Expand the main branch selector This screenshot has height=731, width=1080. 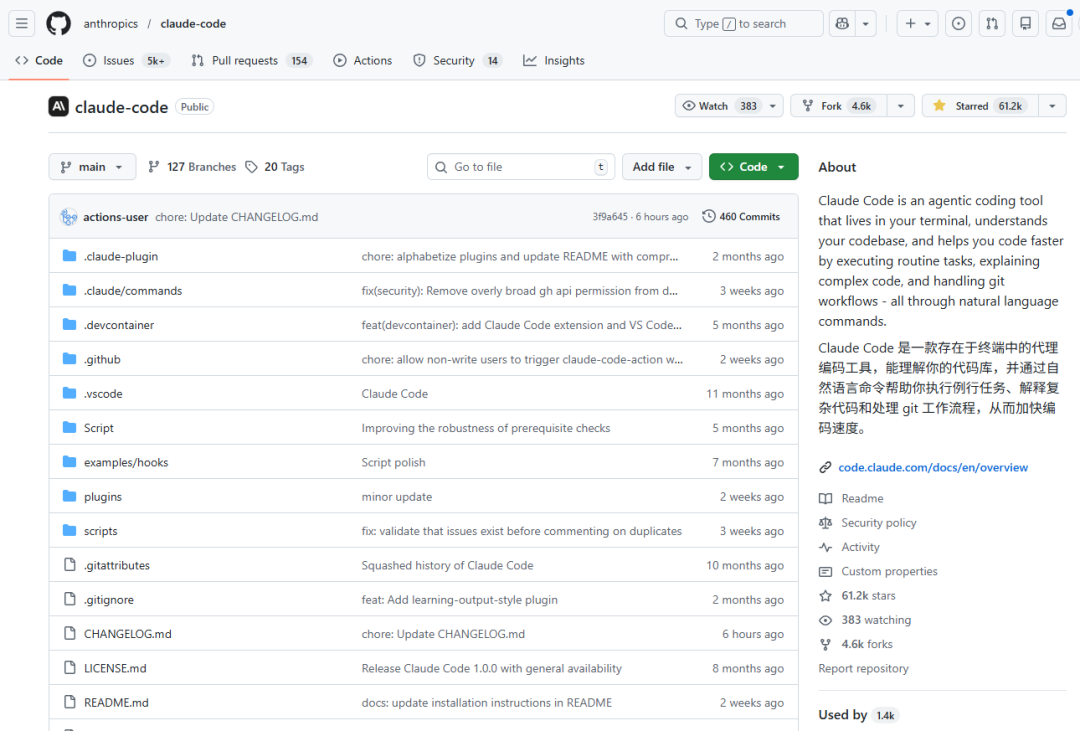click(92, 166)
